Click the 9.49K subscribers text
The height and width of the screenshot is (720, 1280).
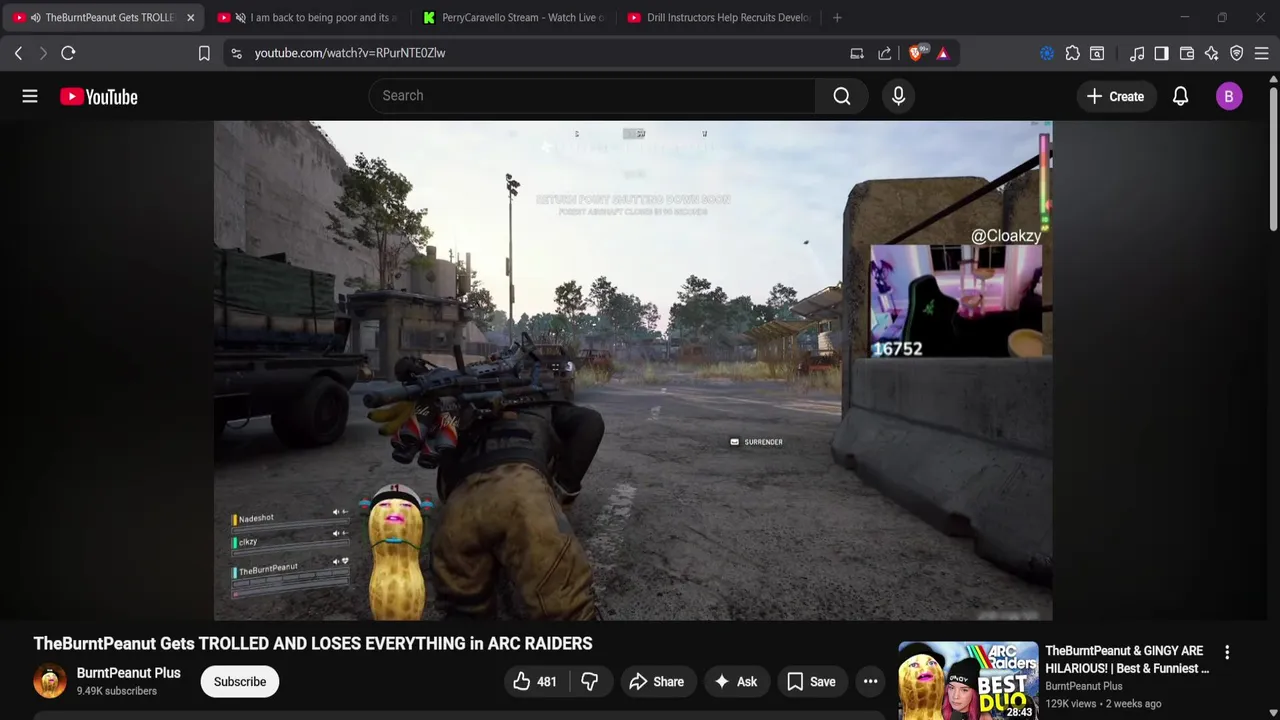117,691
